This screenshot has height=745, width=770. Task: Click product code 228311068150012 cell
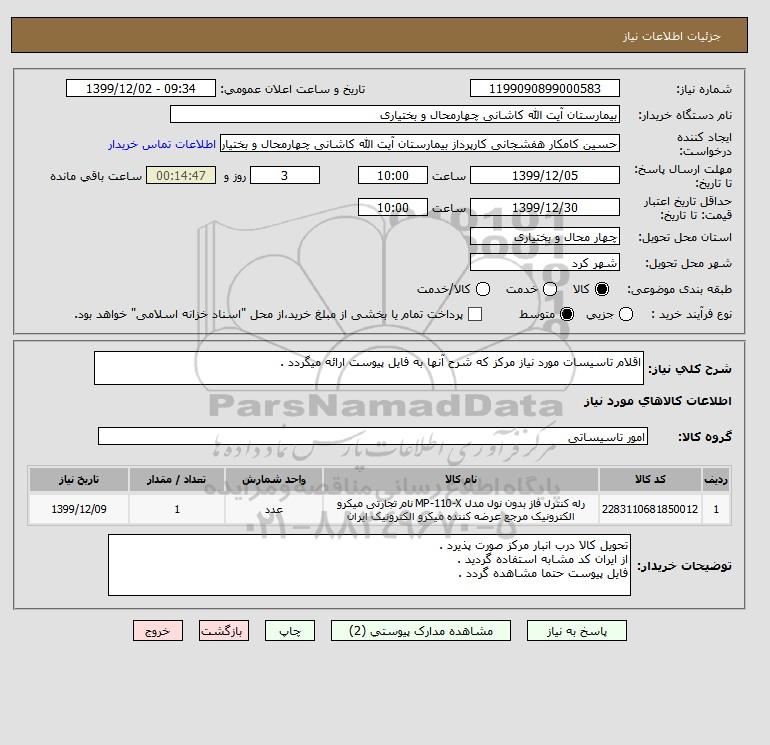click(x=650, y=509)
